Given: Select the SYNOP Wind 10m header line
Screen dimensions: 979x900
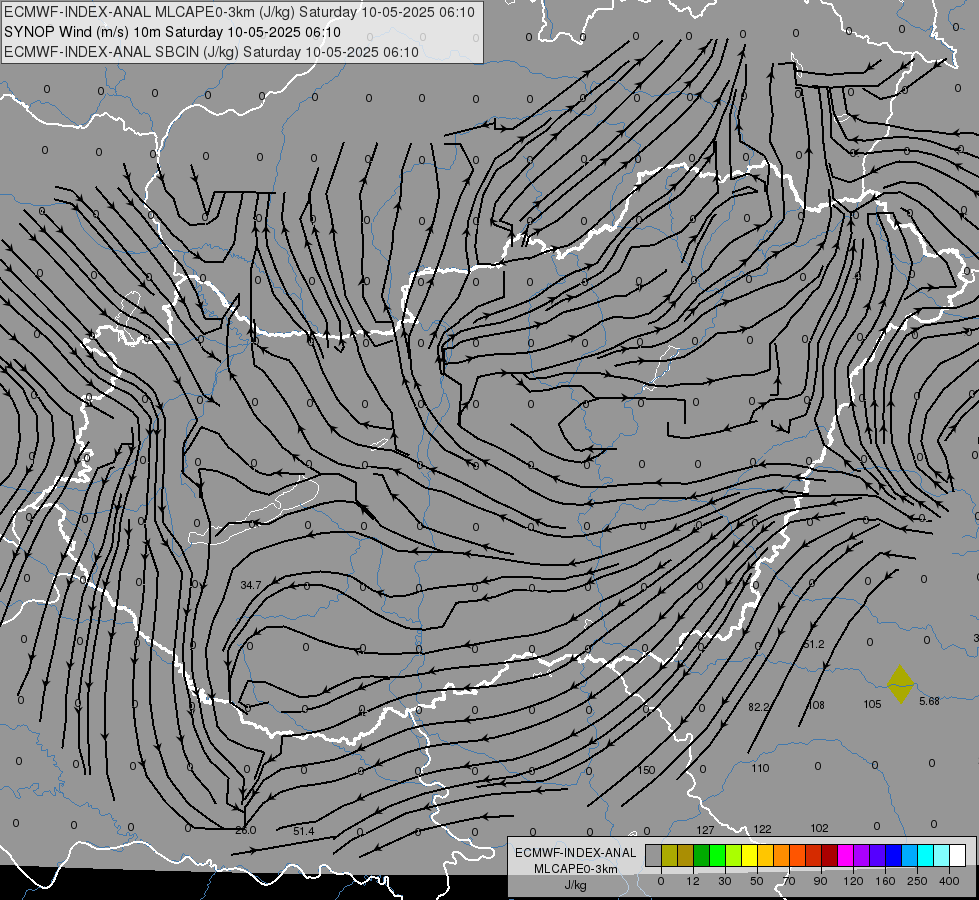Looking at the screenshot, I should 172,32.
